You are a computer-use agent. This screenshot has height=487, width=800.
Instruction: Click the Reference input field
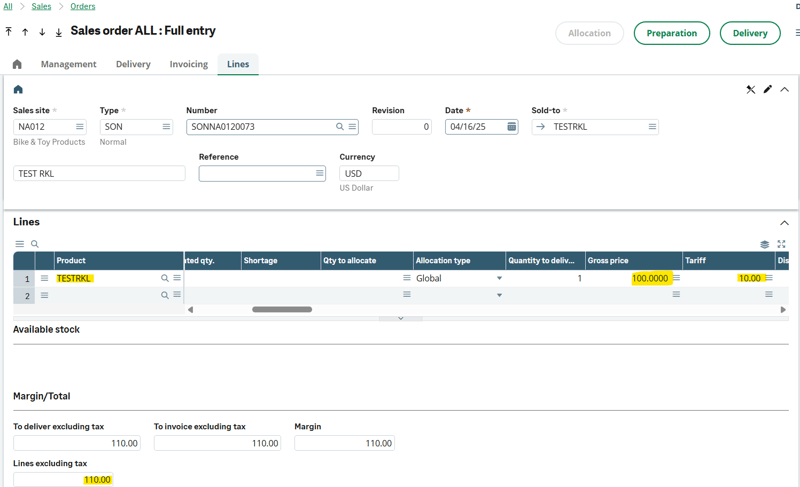click(256, 174)
